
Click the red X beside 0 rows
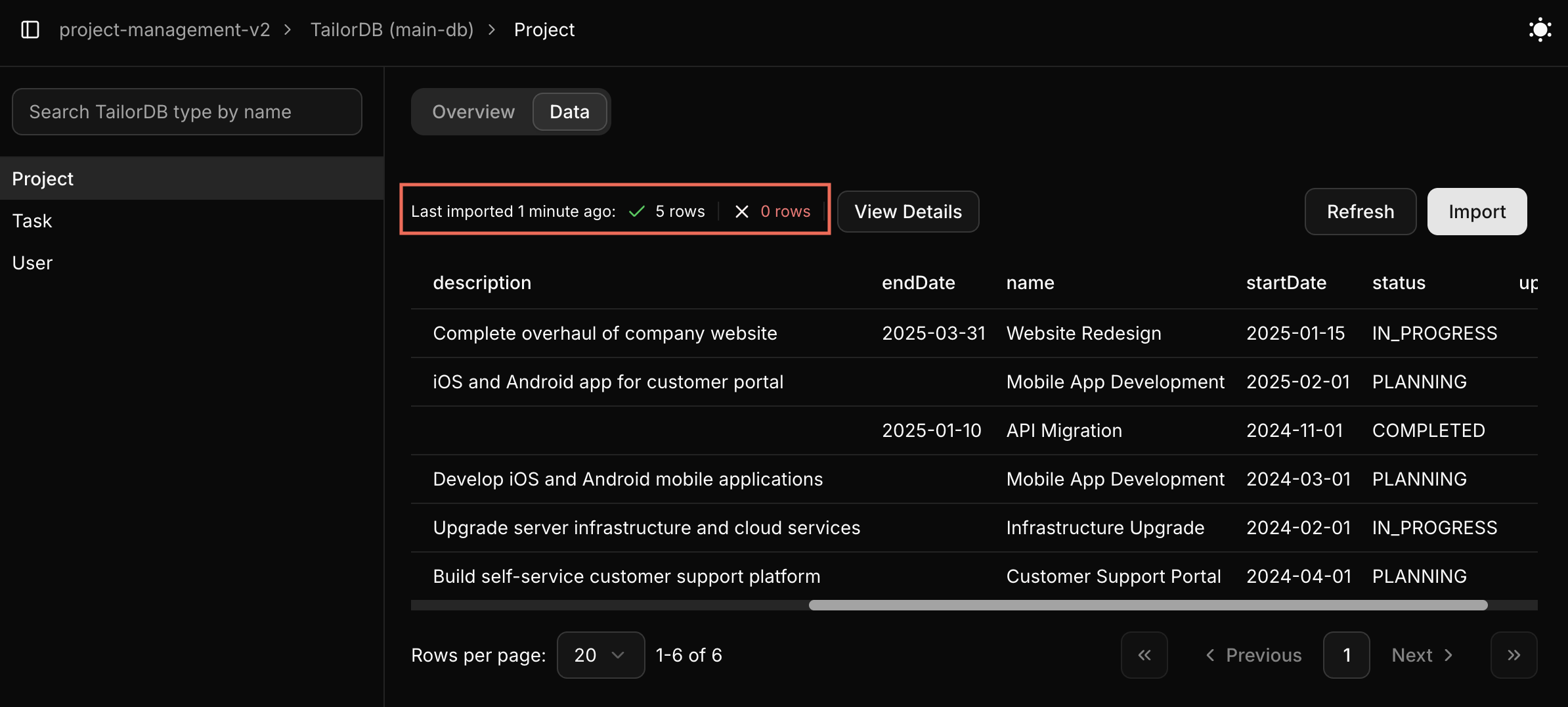(742, 211)
